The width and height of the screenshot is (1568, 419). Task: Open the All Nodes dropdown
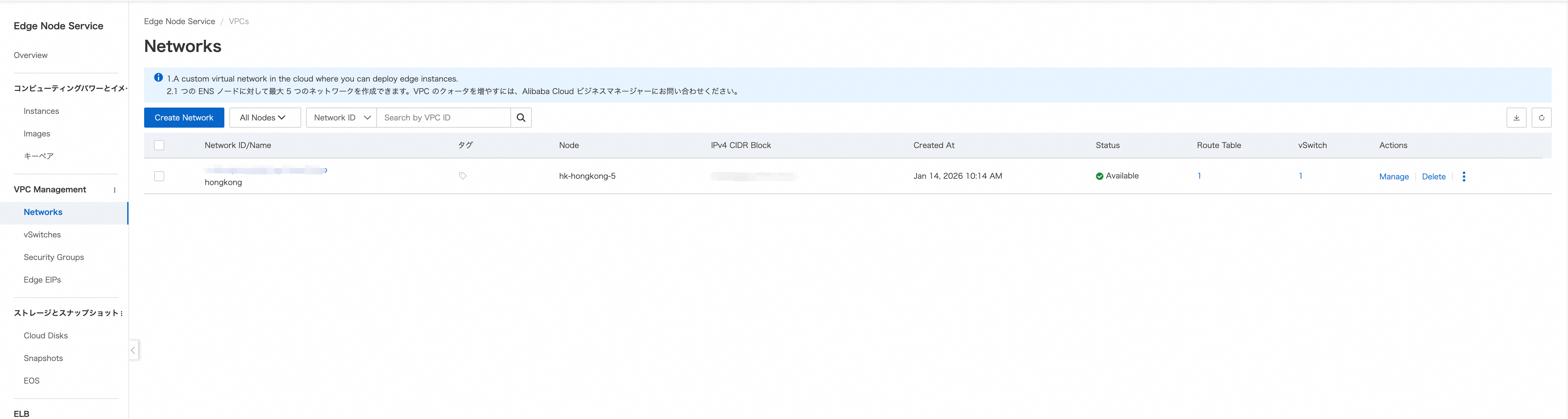coord(264,118)
